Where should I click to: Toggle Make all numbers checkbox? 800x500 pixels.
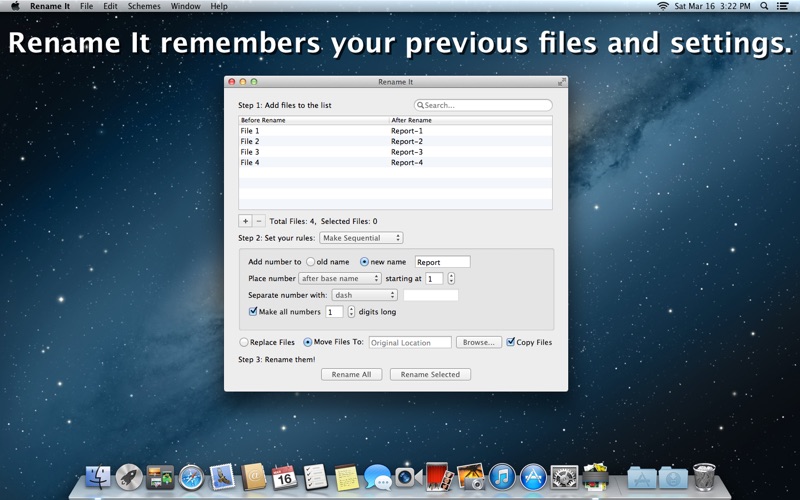(253, 311)
